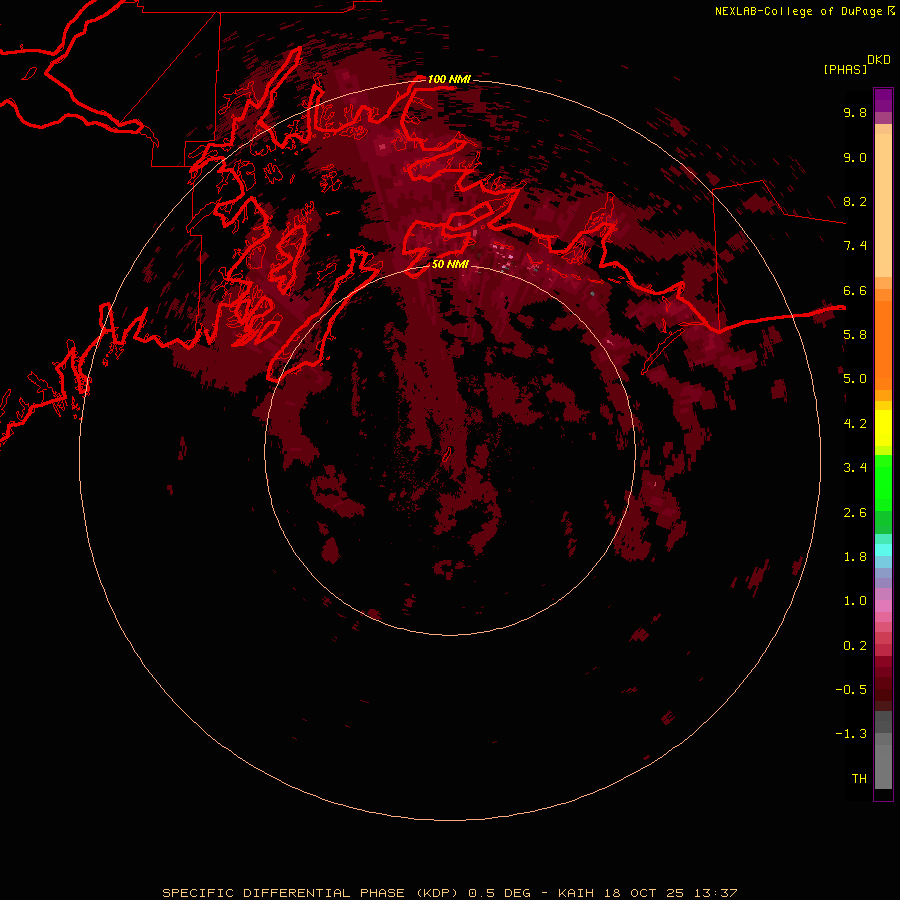Click the TH threshold label
900x900 pixels.
859,779
